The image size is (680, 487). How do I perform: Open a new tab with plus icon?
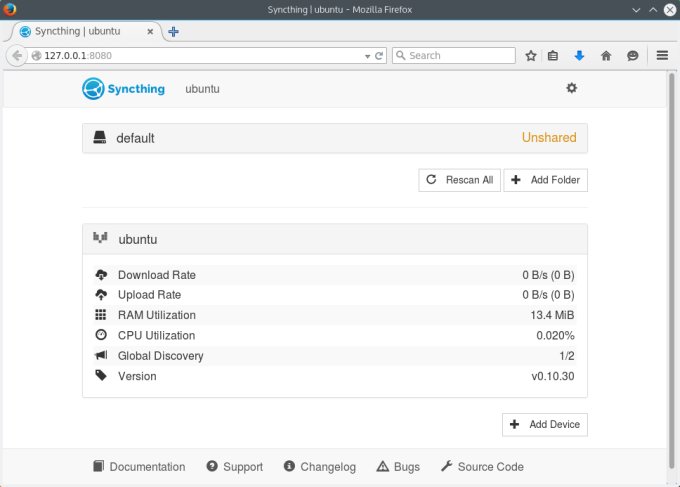click(x=173, y=32)
